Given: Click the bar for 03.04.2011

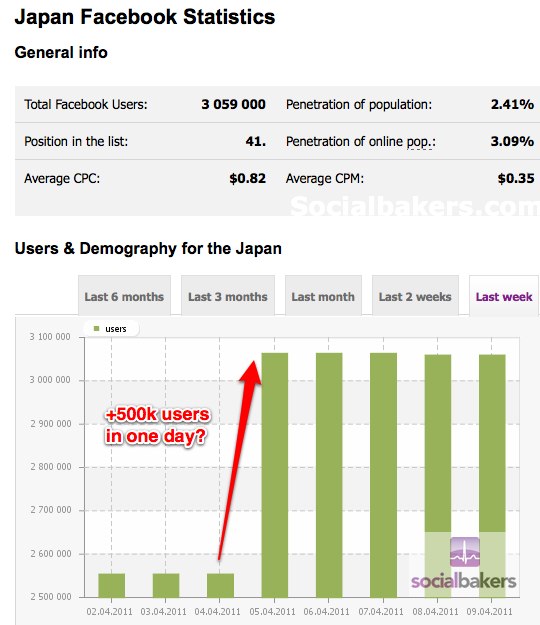Looking at the screenshot, I should [x=166, y=585].
